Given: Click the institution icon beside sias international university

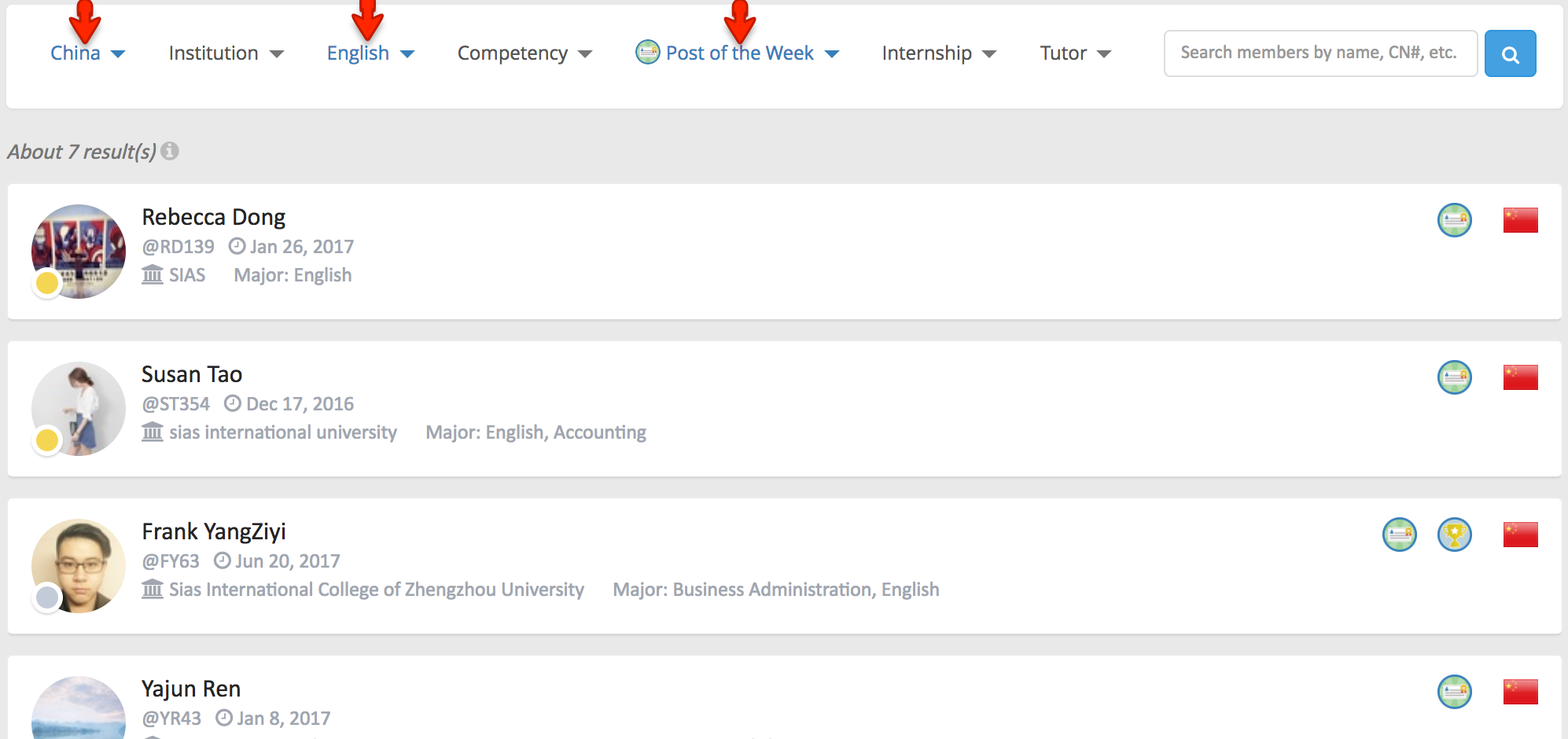Looking at the screenshot, I should click(153, 432).
